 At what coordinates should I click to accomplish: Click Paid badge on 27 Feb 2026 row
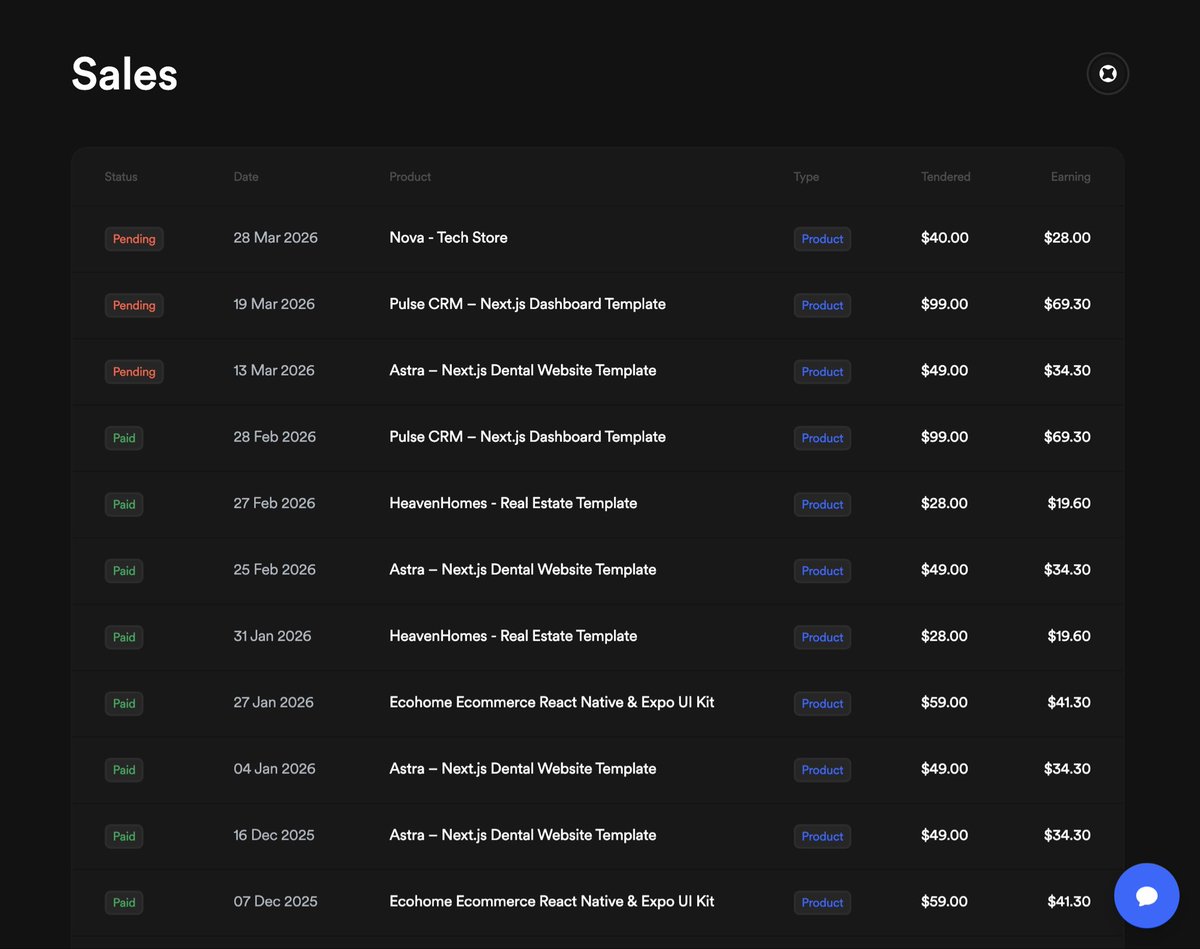[x=124, y=504]
